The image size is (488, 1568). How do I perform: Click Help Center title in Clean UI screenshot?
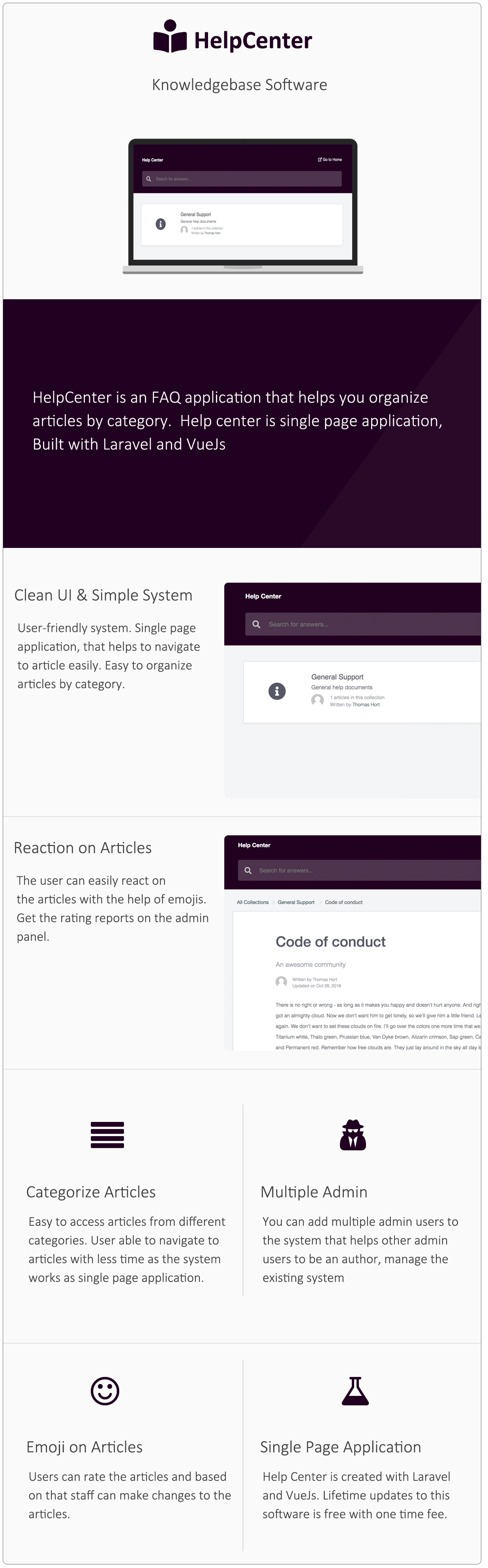(263, 596)
